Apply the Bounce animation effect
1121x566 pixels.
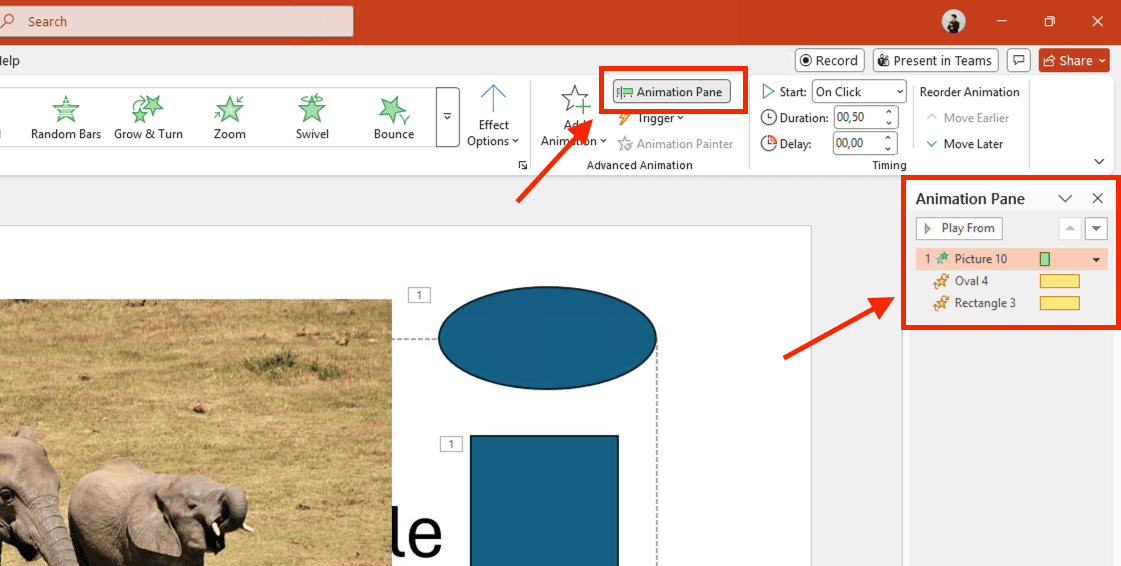394,118
